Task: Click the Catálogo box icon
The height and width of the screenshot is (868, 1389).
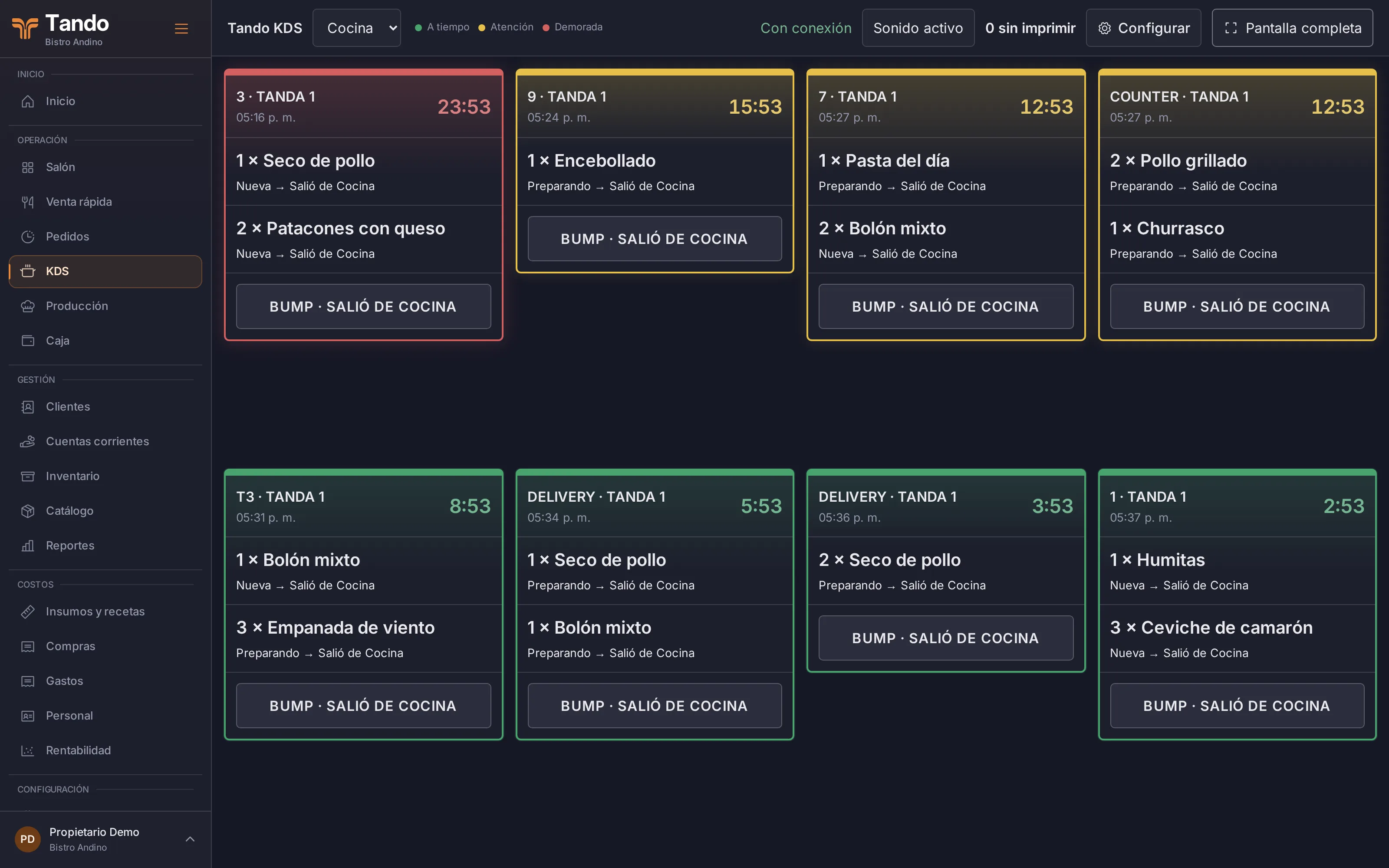Action: (x=27, y=511)
